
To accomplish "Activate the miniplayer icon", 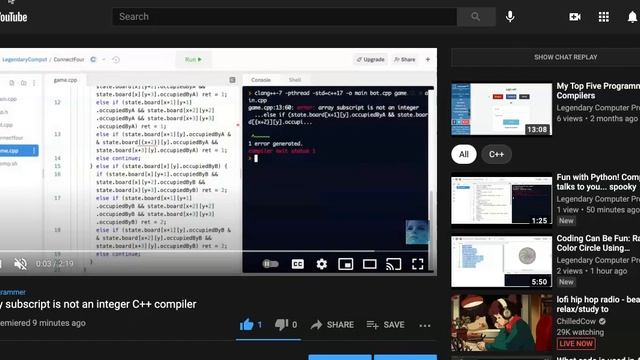I will tap(346, 264).
